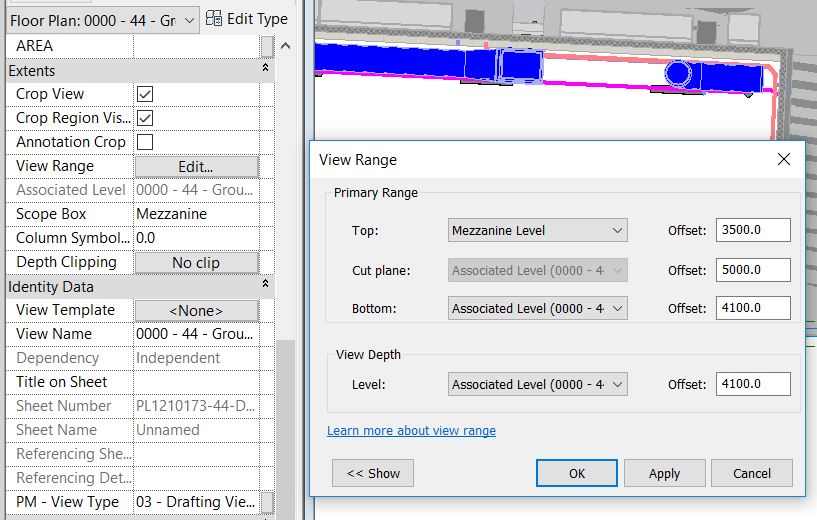Viewport: 817px width, 520px height.
Task: Click the Sheet Name value Unnamed
Action: click(x=196, y=430)
